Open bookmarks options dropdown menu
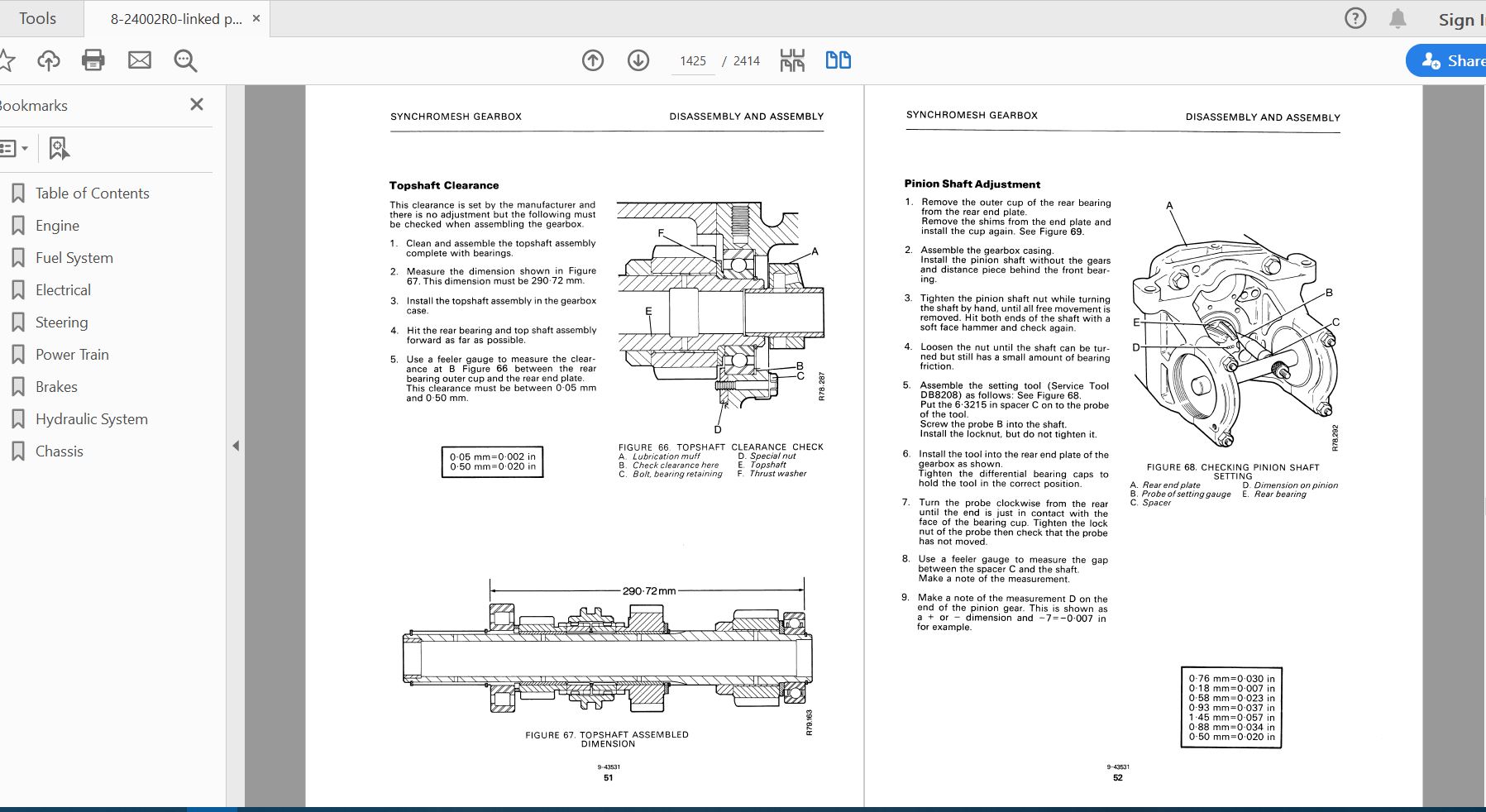The width and height of the screenshot is (1486, 812). point(14,149)
